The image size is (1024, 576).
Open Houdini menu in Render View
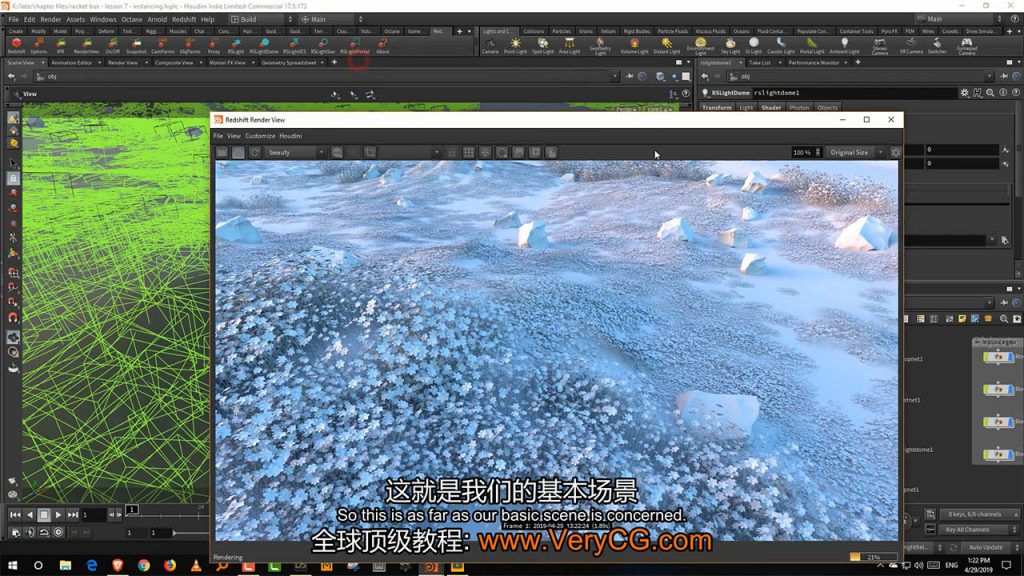[291, 136]
